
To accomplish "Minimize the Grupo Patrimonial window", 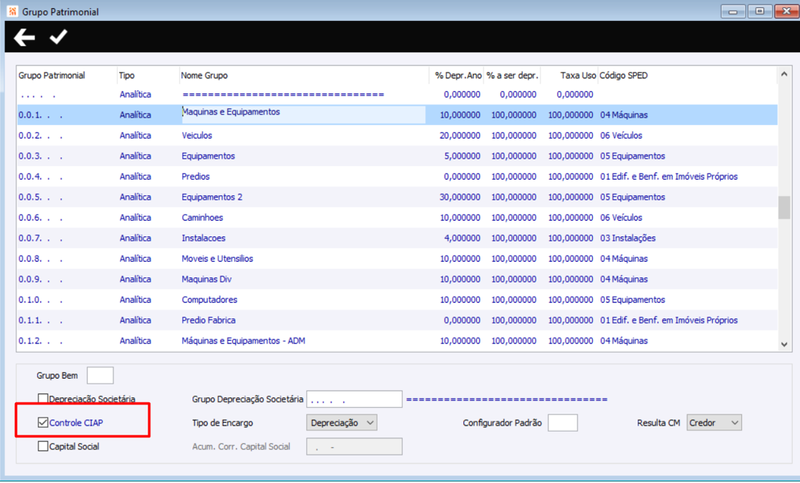I will click(x=734, y=11).
